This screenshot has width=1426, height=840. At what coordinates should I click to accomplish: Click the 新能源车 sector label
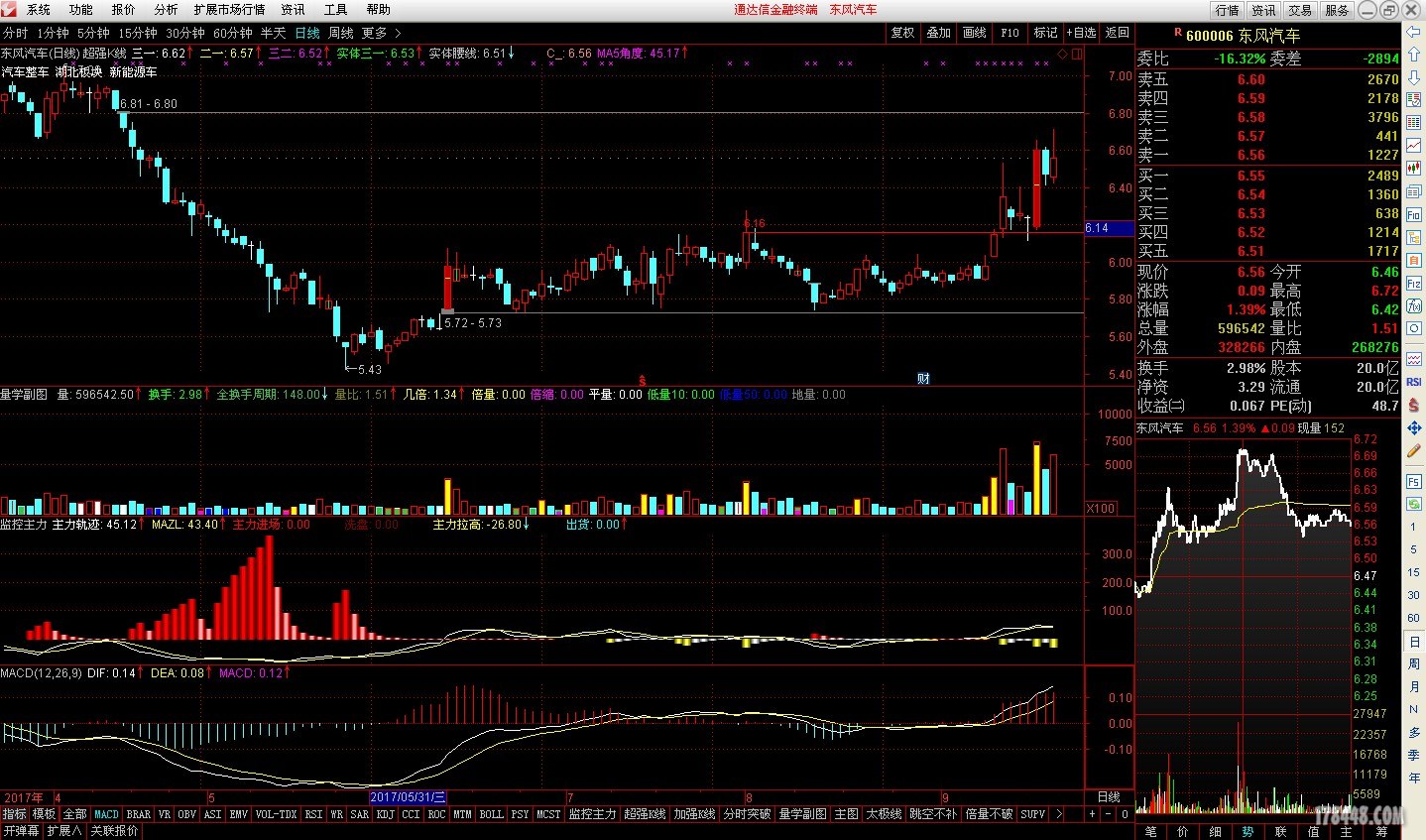click(x=133, y=71)
